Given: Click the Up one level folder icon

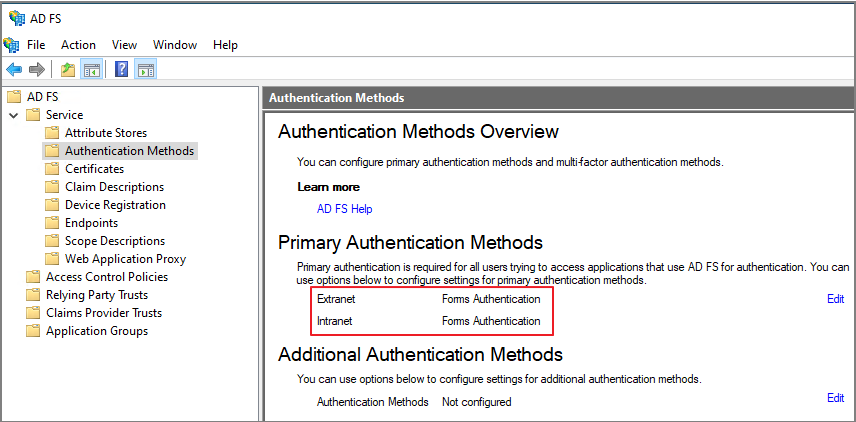Looking at the screenshot, I should coord(68,69).
